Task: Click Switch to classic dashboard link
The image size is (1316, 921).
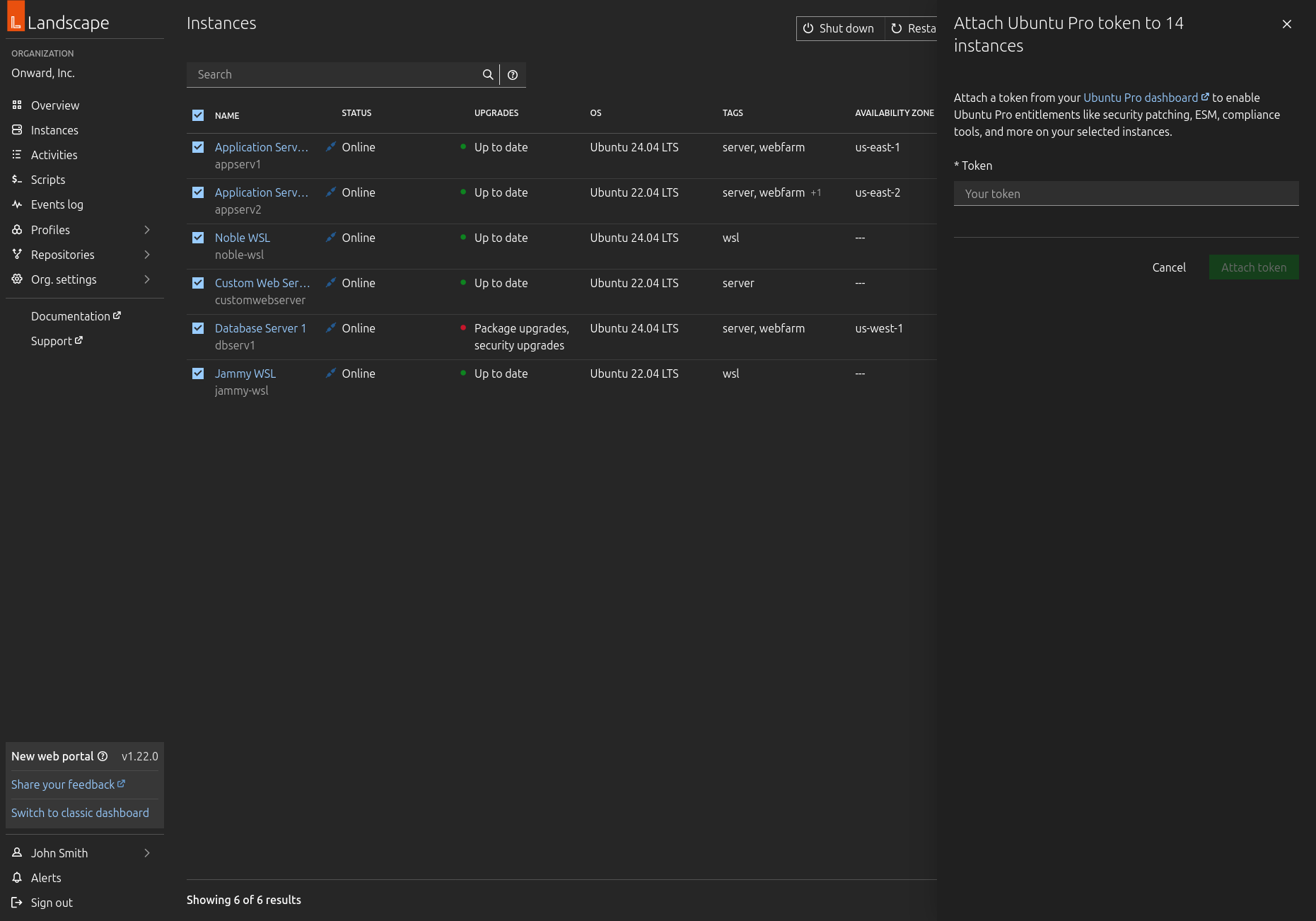Action: [80, 813]
